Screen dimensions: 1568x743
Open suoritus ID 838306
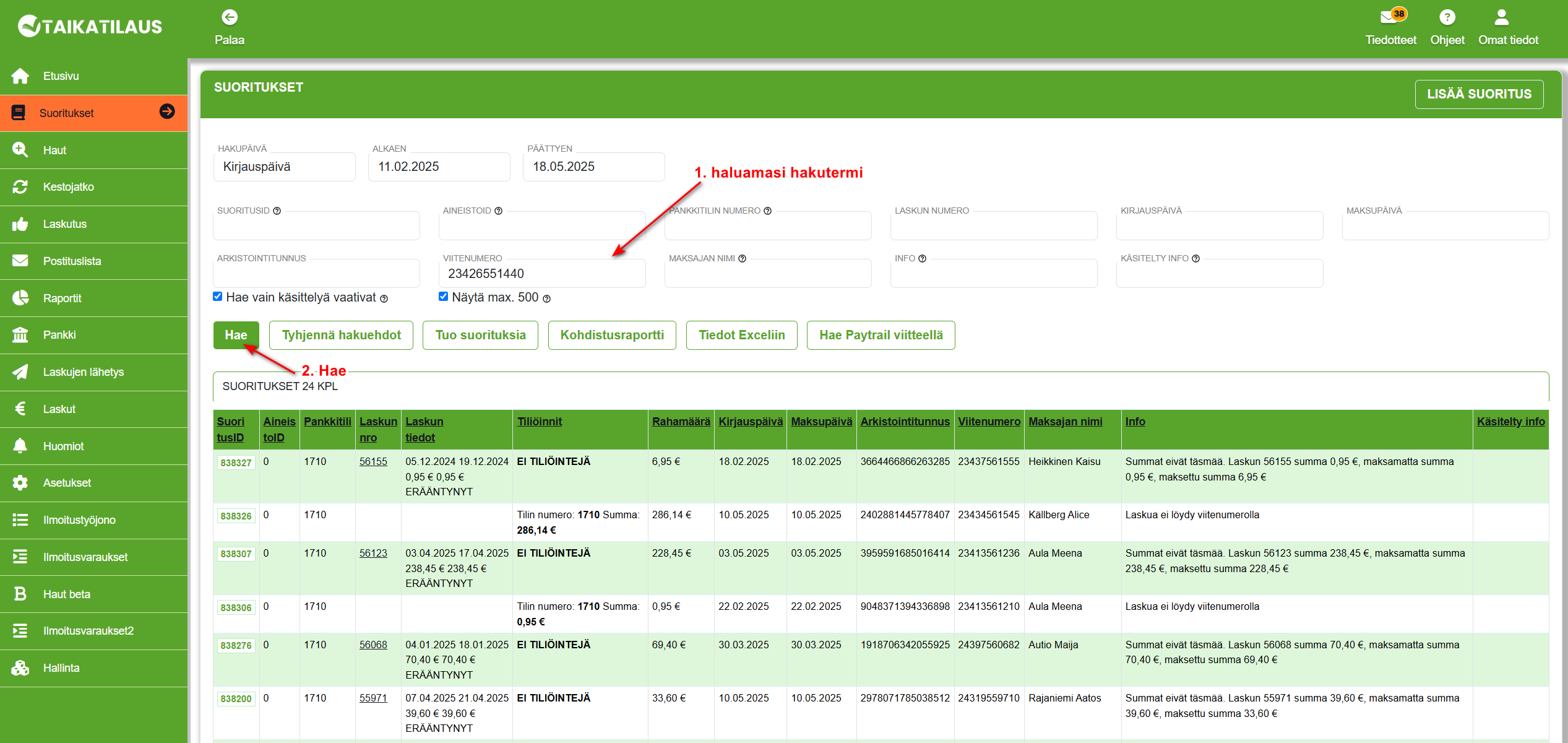pos(236,608)
